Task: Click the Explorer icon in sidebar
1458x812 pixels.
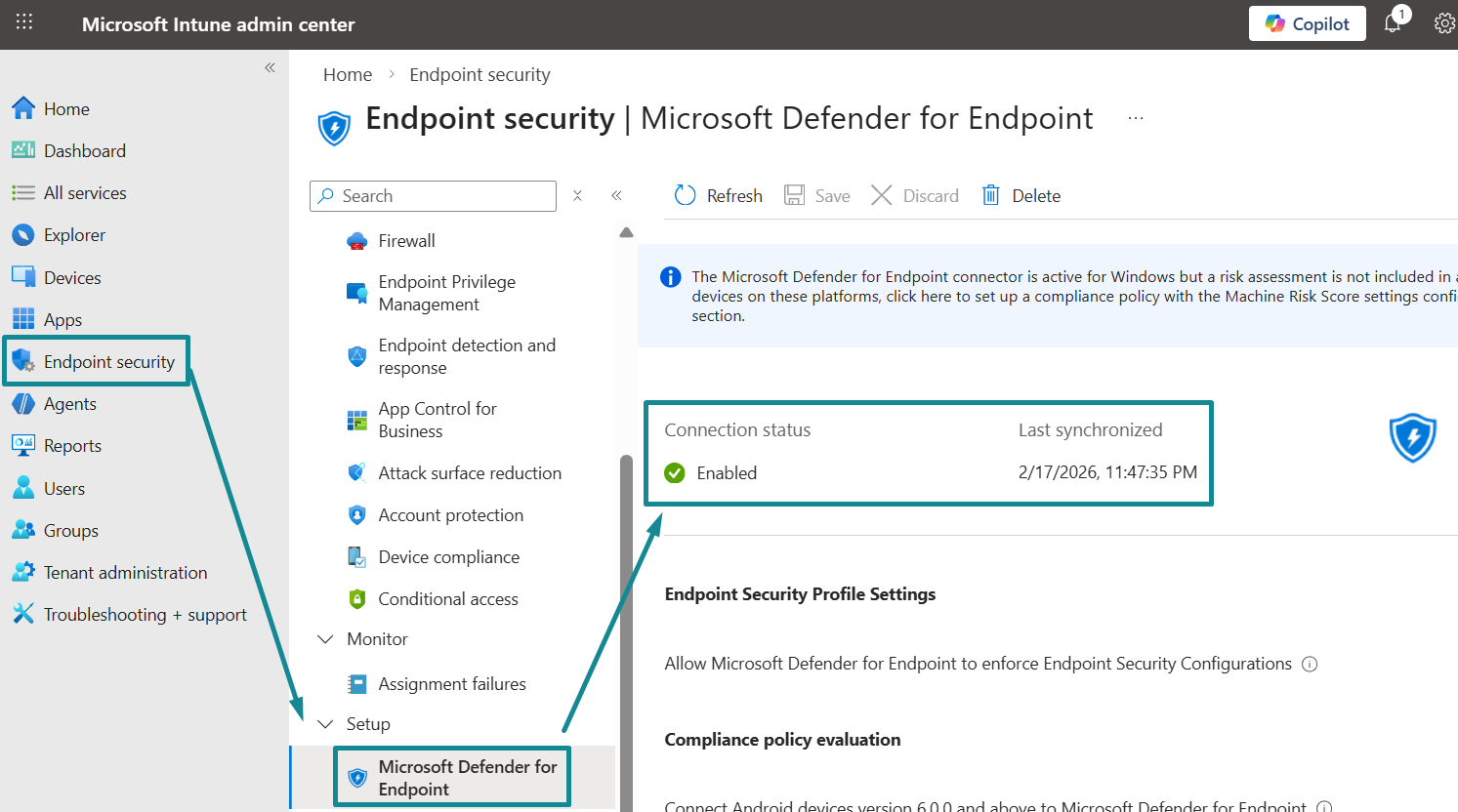Action: coord(23,235)
